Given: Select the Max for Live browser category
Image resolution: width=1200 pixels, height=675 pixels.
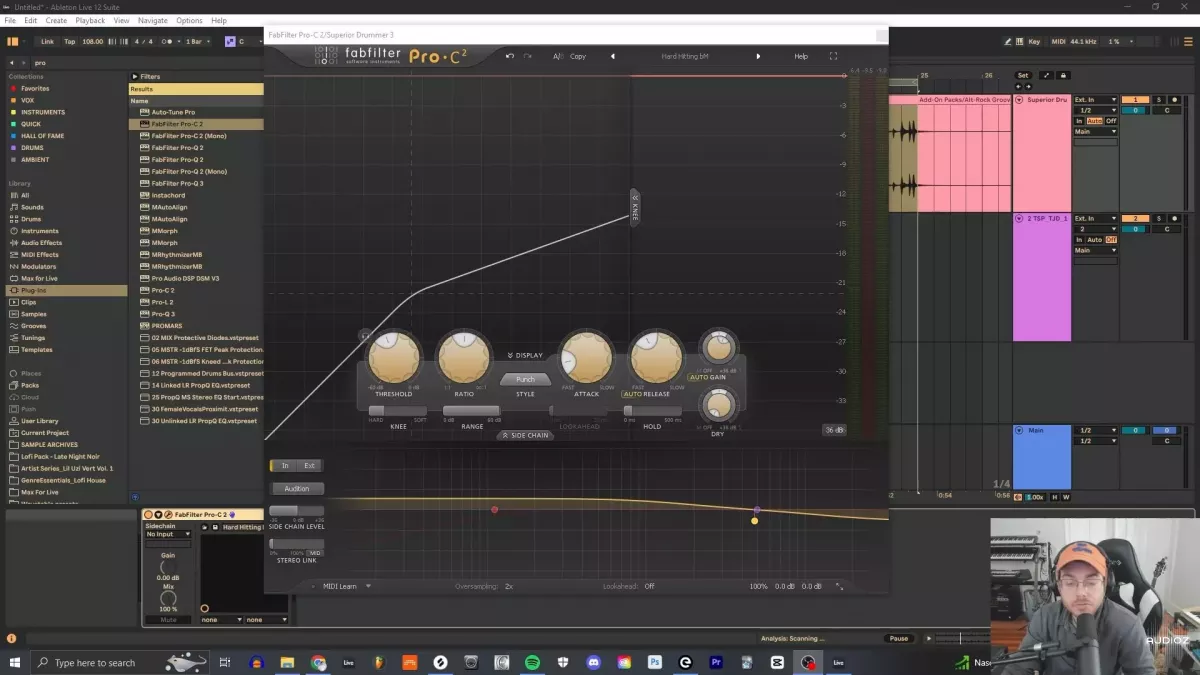Looking at the screenshot, I should pos(39,278).
